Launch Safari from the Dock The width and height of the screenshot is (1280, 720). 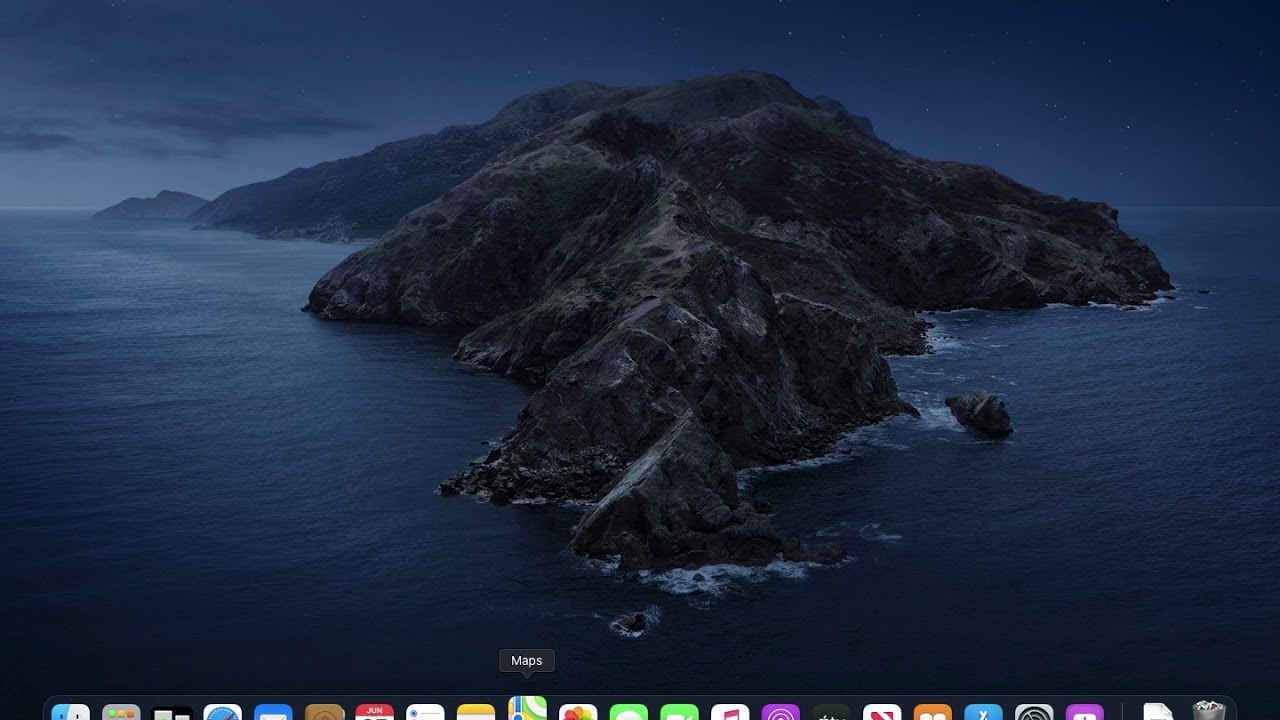point(222,712)
